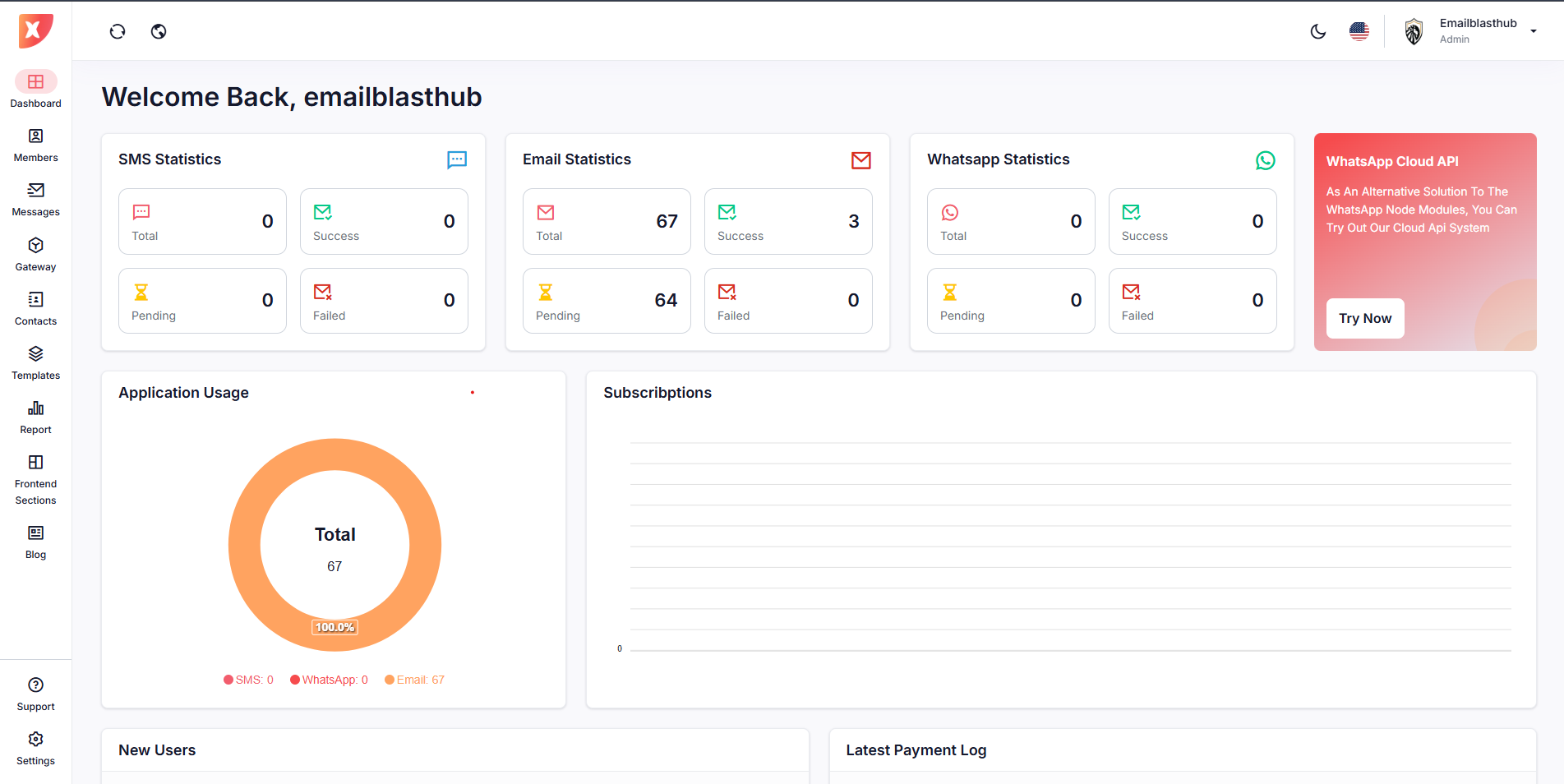
Task: Expand the WhatsApp Statistics icon menu
Action: pyautogui.click(x=1266, y=160)
